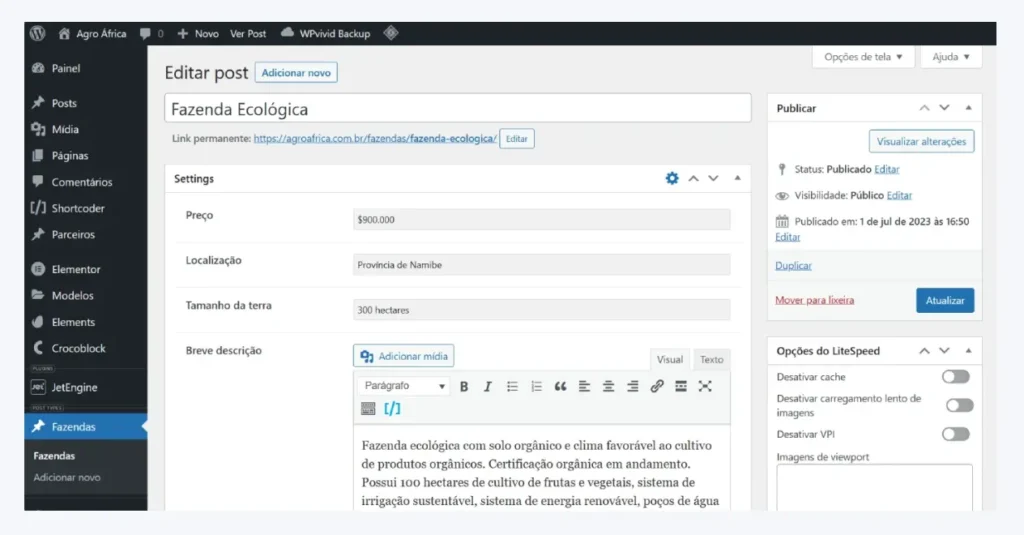Viewport: 1024px width, 535px height.
Task: Click the Shortcoder brackets icon in editor
Action: coord(392,408)
